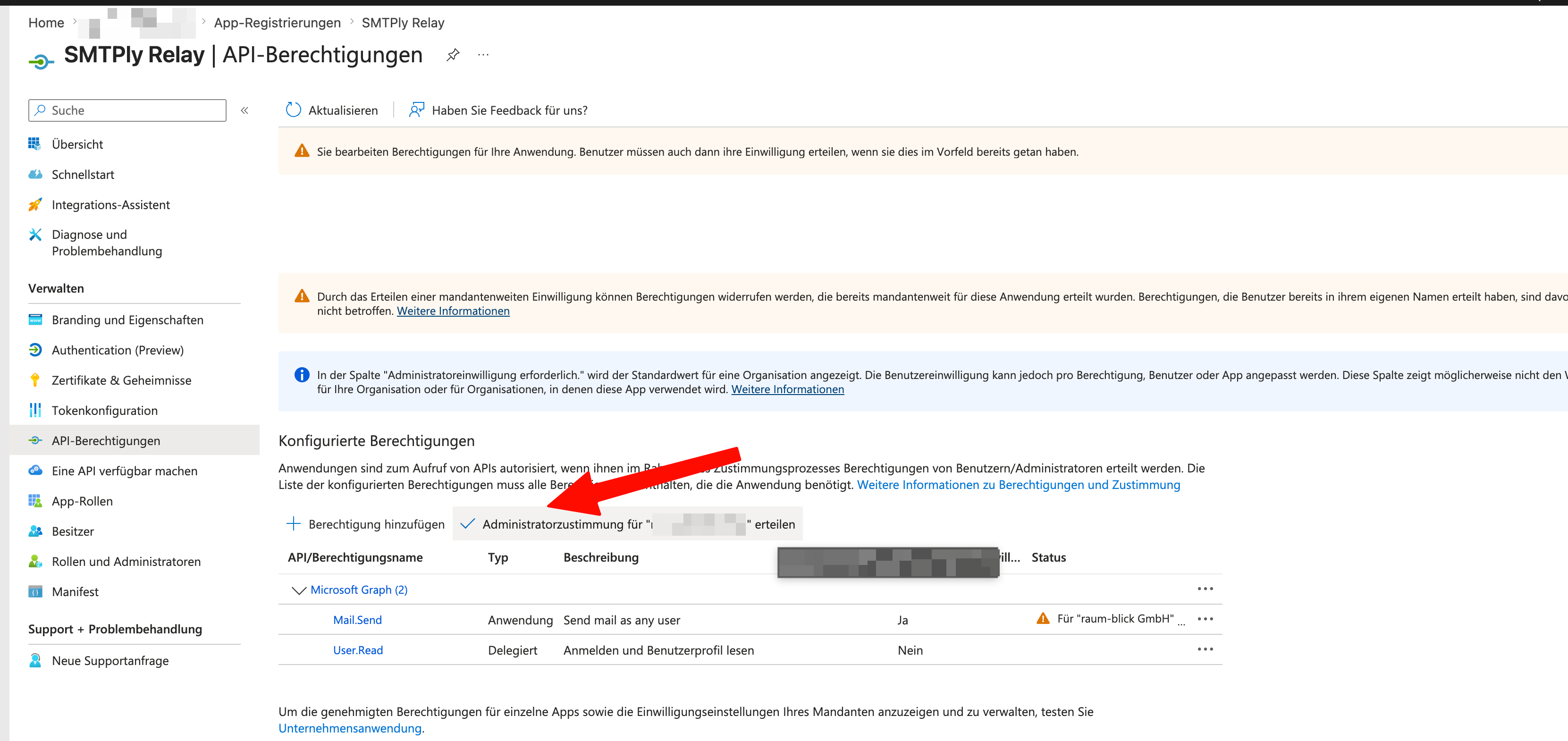The height and width of the screenshot is (741, 1568).
Task: Open more options ellipsis beside page title
Action: click(x=483, y=55)
